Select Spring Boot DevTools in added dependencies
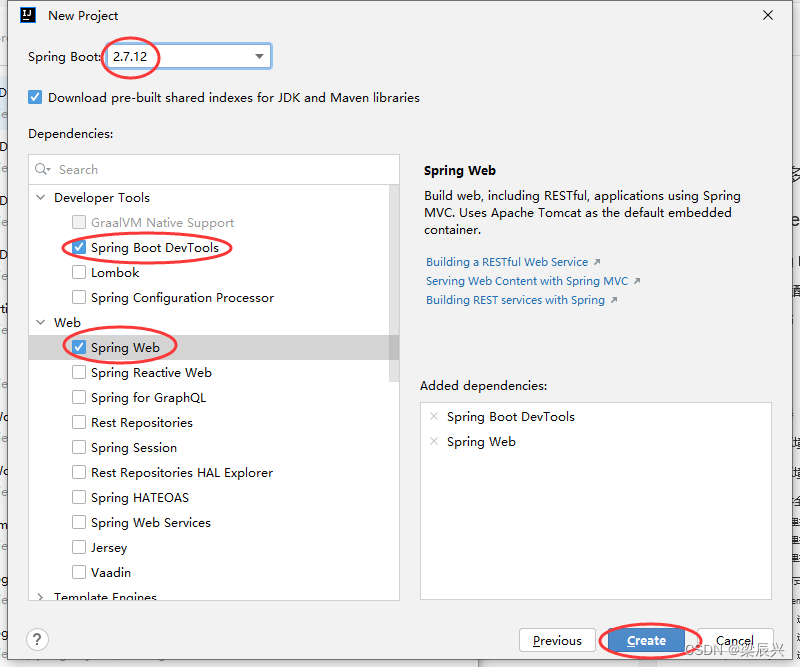 tap(511, 416)
